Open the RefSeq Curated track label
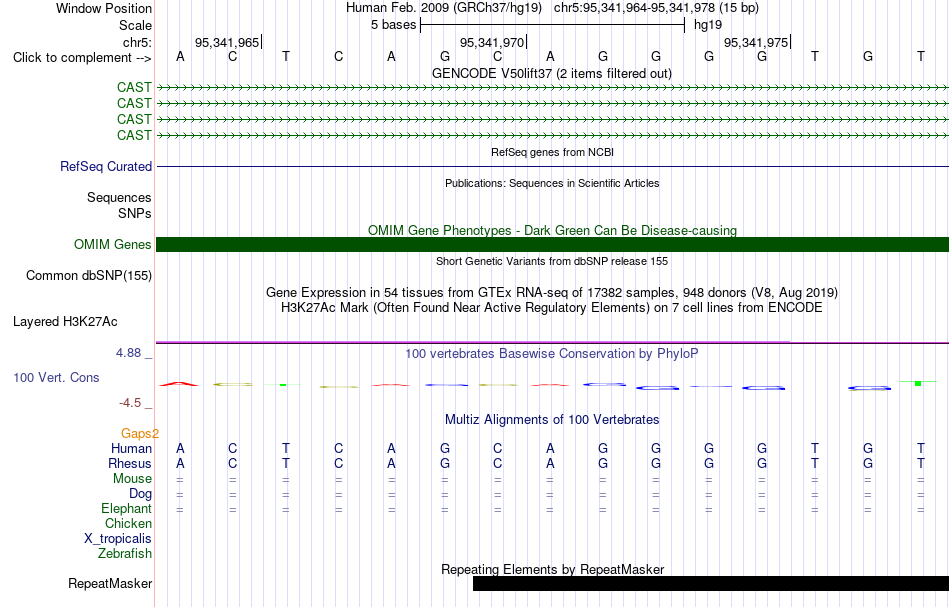This screenshot has height=607, width=950. 106,167
